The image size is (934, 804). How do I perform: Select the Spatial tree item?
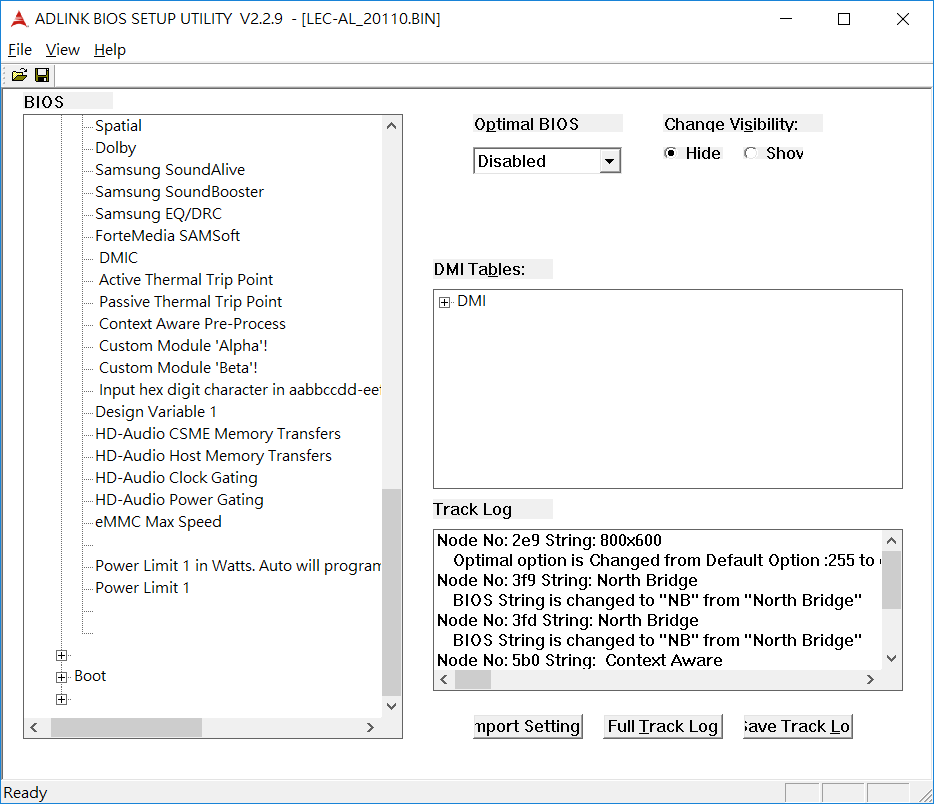click(119, 126)
